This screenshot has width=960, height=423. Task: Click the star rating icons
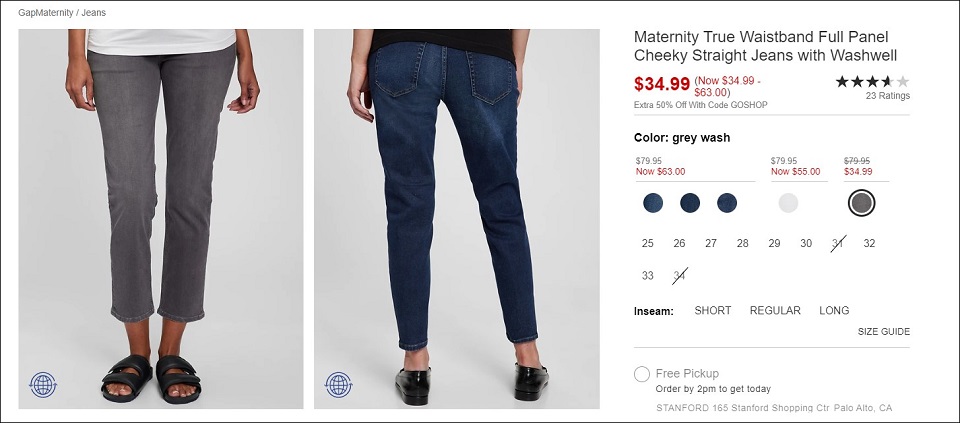pyautogui.click(x=872, y=81)
